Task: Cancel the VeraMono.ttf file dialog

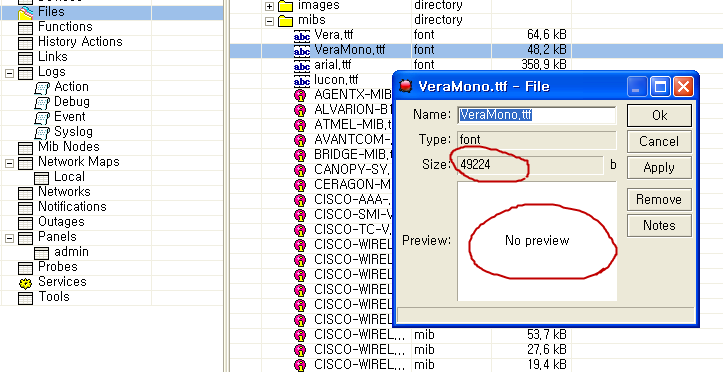Action: (x=659, y=141)
